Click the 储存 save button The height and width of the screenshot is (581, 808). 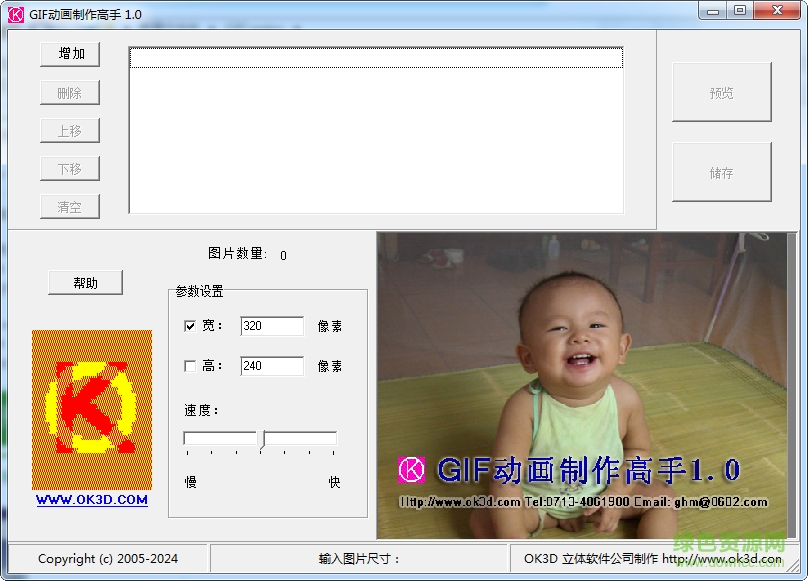click(x=722, y=170)
